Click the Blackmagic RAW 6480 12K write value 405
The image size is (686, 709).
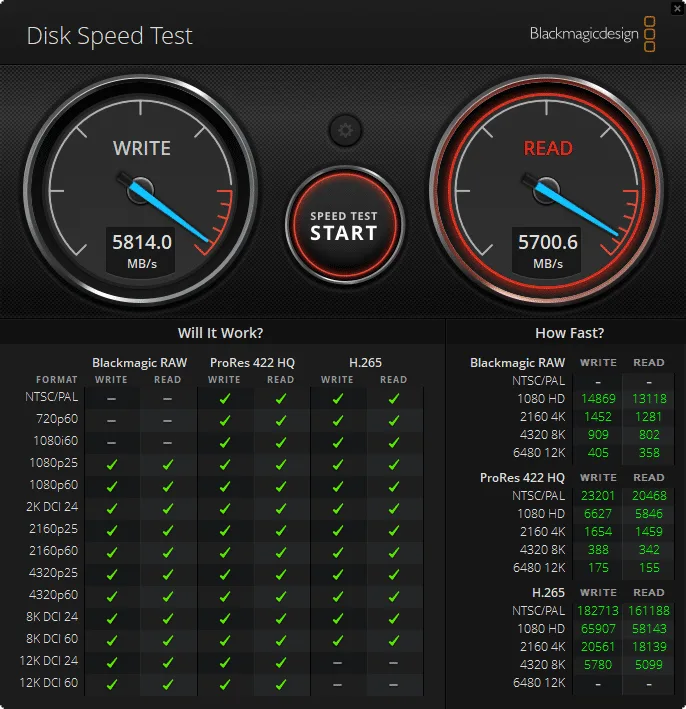coord(598,453)
